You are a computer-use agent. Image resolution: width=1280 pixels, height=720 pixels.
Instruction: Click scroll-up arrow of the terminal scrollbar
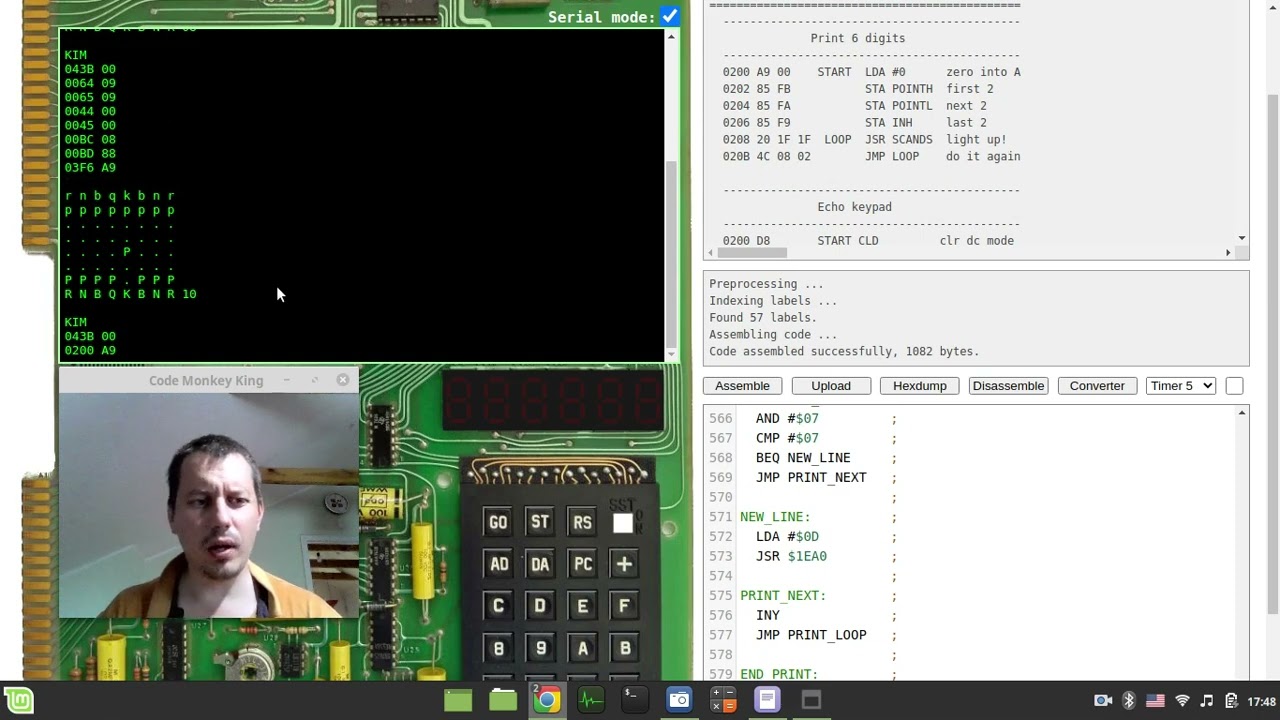point(671,36)
